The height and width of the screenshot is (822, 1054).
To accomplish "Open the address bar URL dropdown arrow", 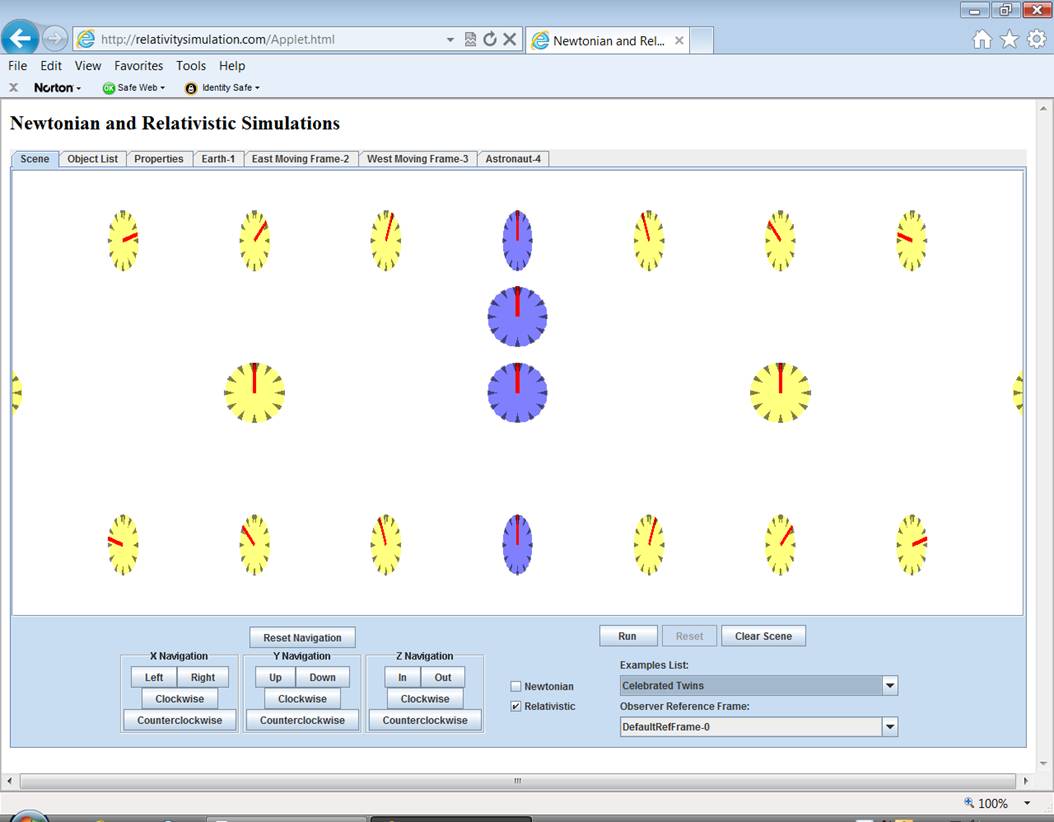I will coord(450,40).
